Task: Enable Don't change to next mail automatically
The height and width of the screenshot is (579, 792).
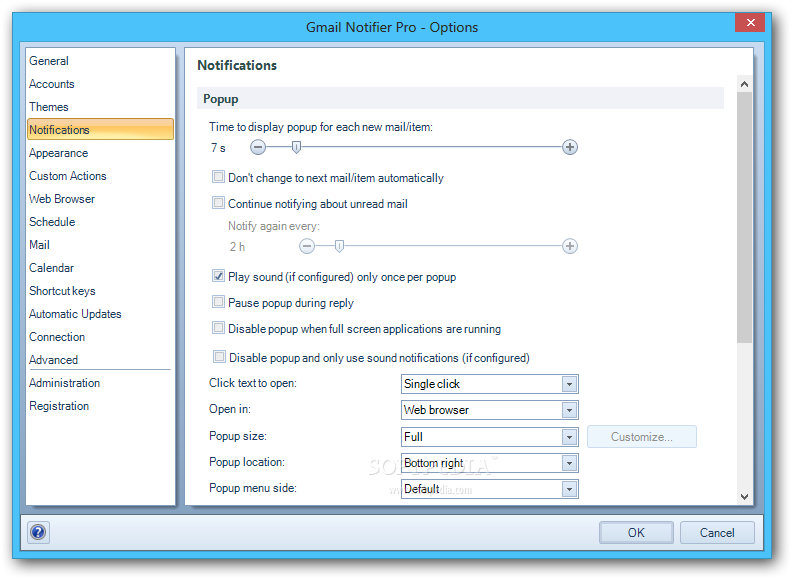Action: pyautogui.click(x=218, y=177)
